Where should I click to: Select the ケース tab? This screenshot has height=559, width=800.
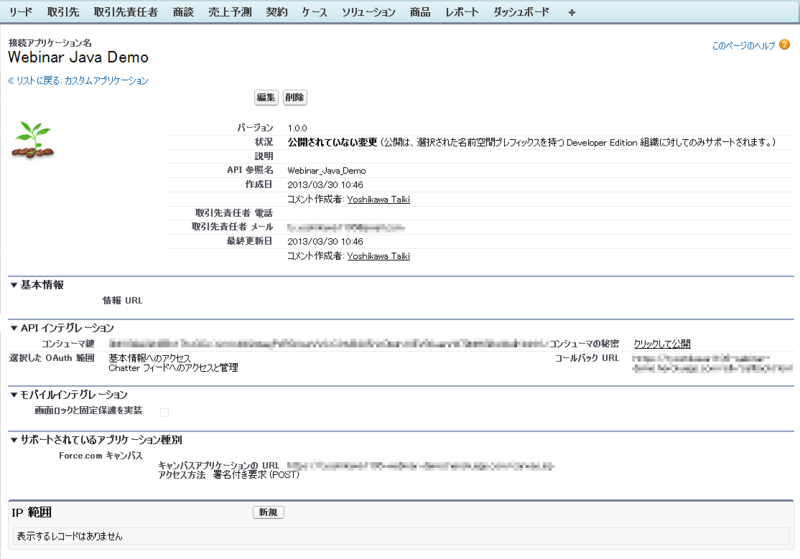tap(314, 12)
